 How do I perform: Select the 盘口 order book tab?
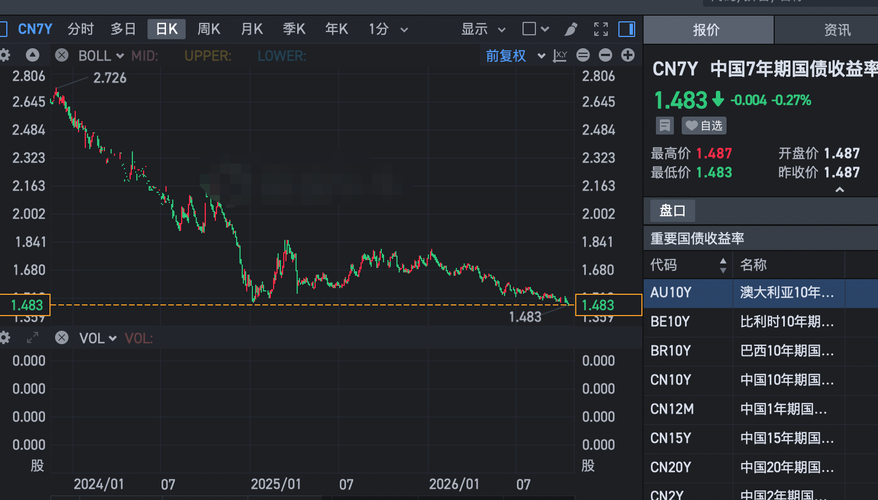point(672,211)
